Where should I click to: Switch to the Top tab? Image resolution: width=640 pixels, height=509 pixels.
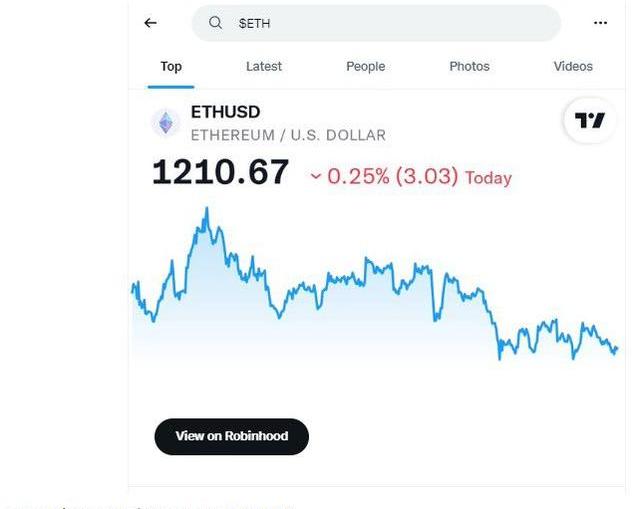[x=171, y=67]
